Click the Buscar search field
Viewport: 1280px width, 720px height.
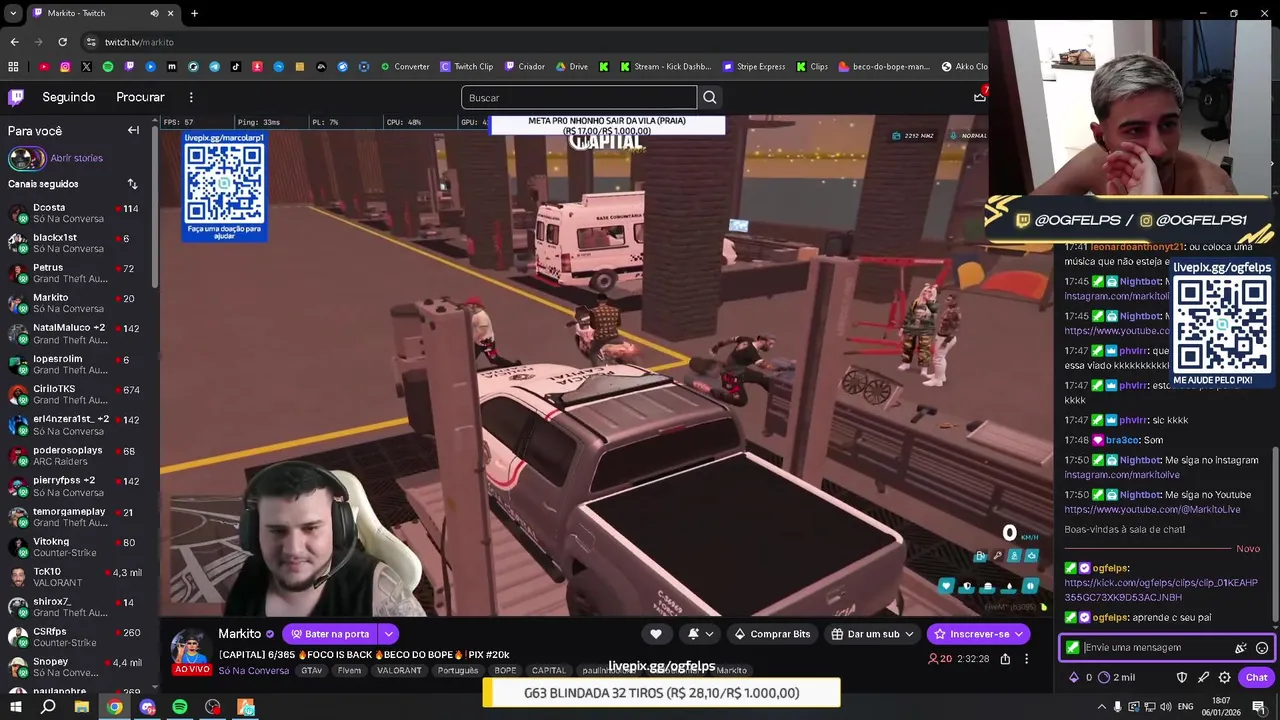[x=579, y=97]
